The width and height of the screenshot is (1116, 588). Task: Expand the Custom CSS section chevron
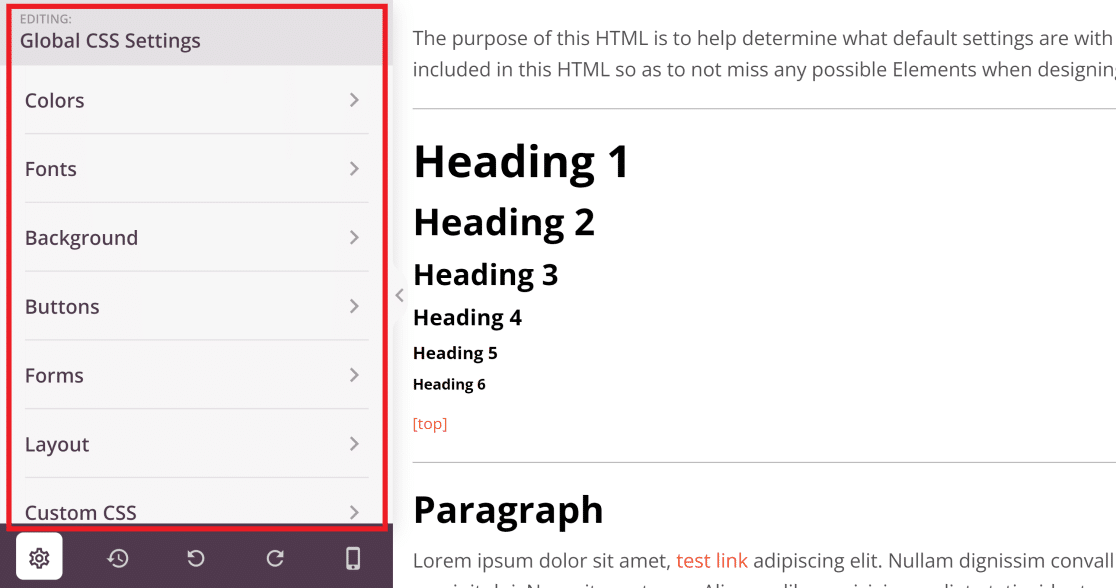(x=354, y=512)
